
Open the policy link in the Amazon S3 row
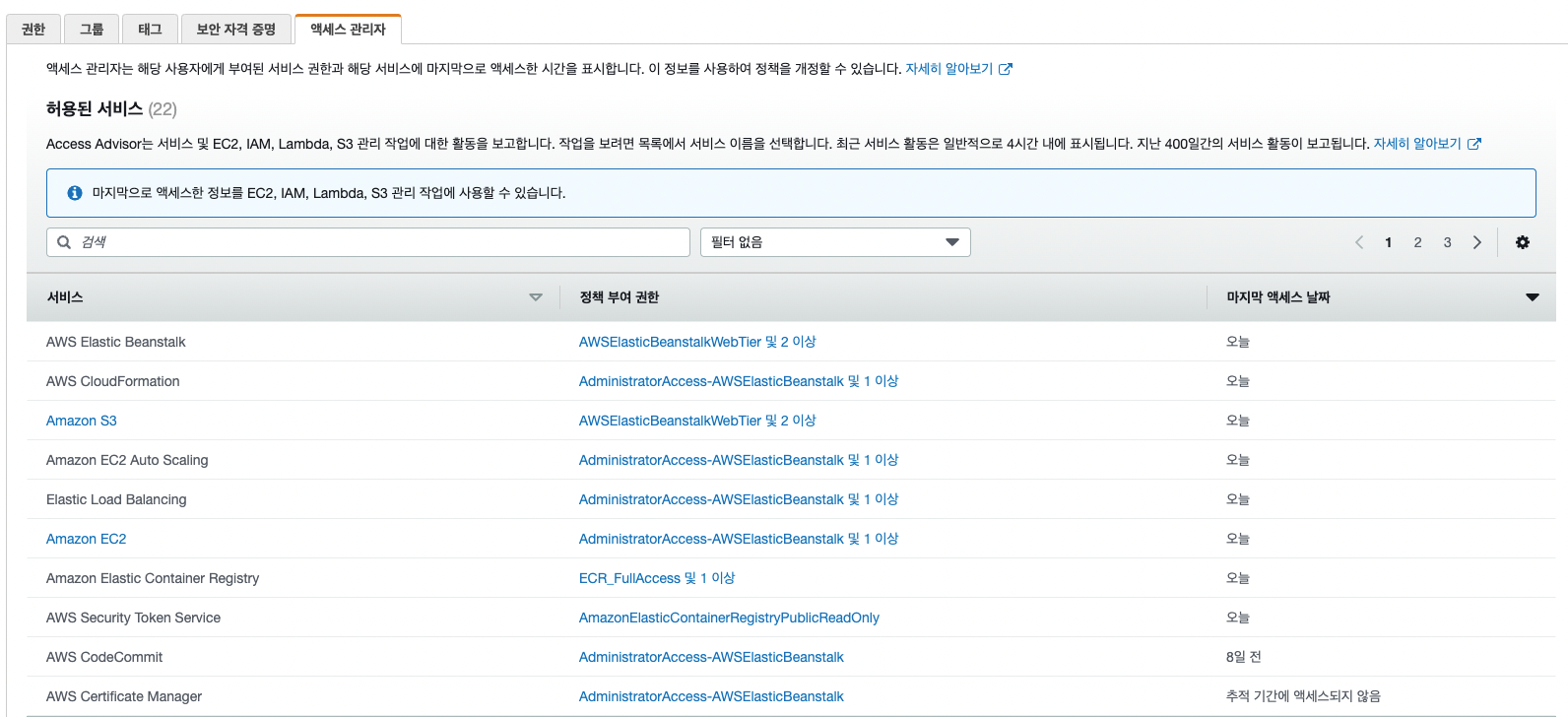[x=697, y=421]
